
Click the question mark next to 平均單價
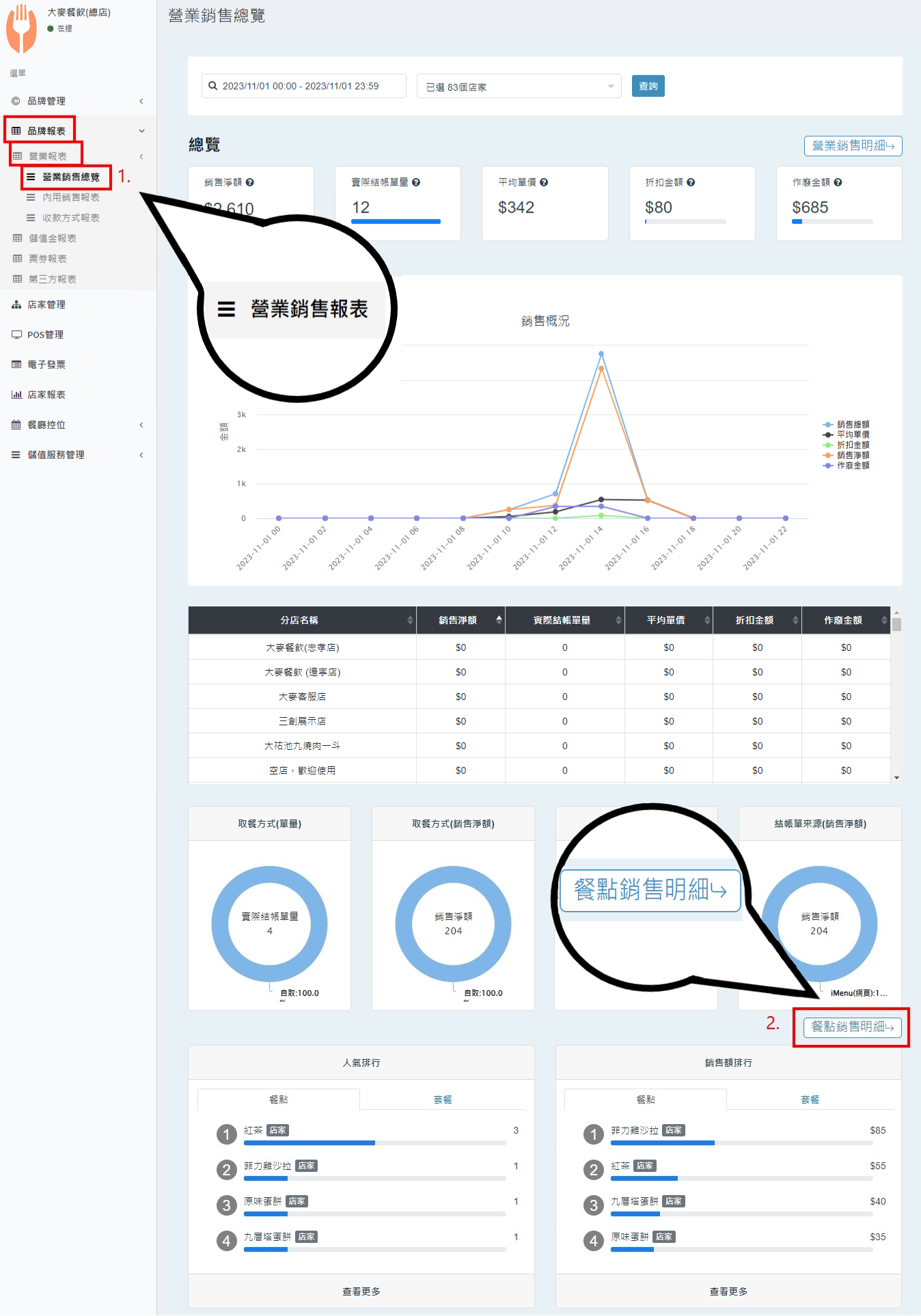(544, 182)
